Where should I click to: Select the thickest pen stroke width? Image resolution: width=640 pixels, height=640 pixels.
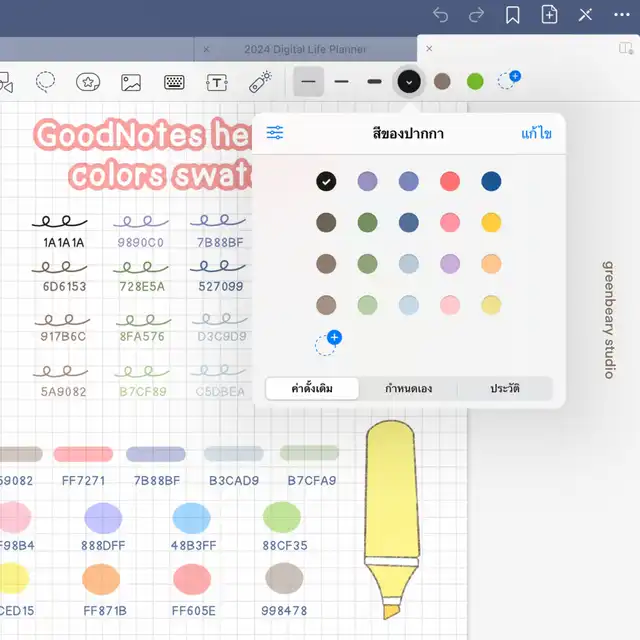click(x=374, y=81)
